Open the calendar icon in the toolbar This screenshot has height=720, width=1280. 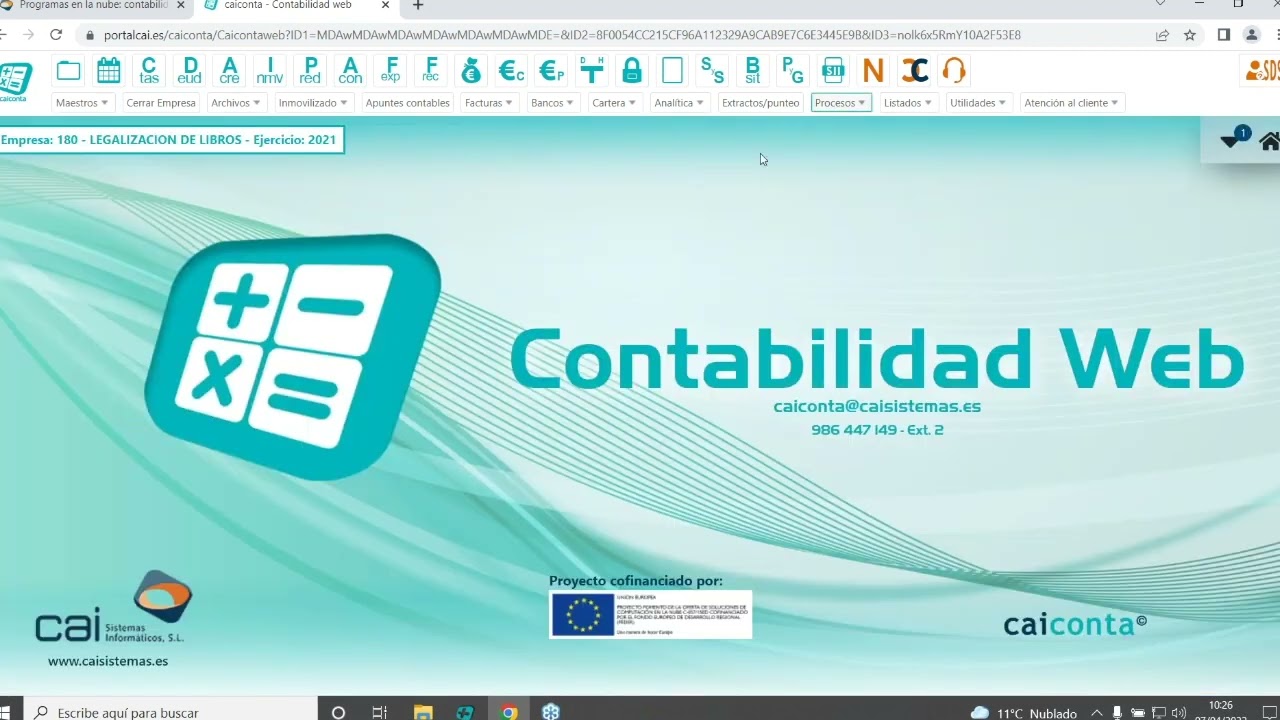(108, 71)
